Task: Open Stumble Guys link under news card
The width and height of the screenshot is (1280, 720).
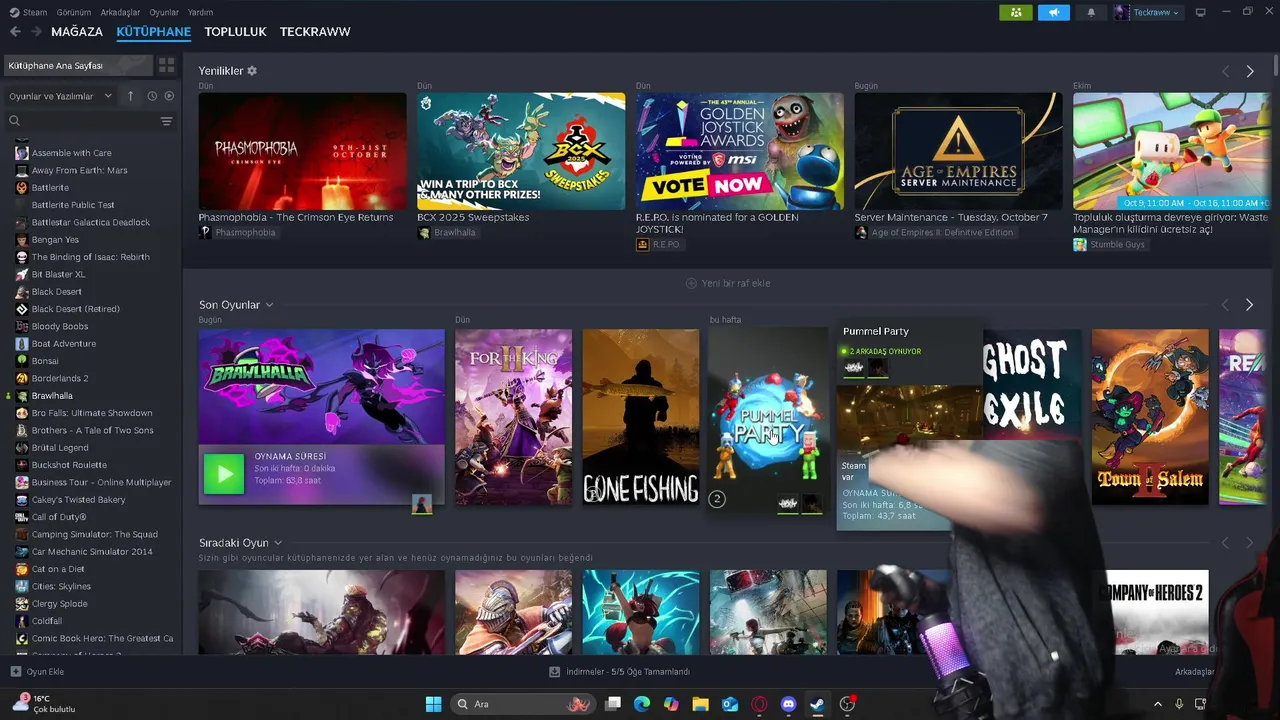Action: click(1109, 244)
